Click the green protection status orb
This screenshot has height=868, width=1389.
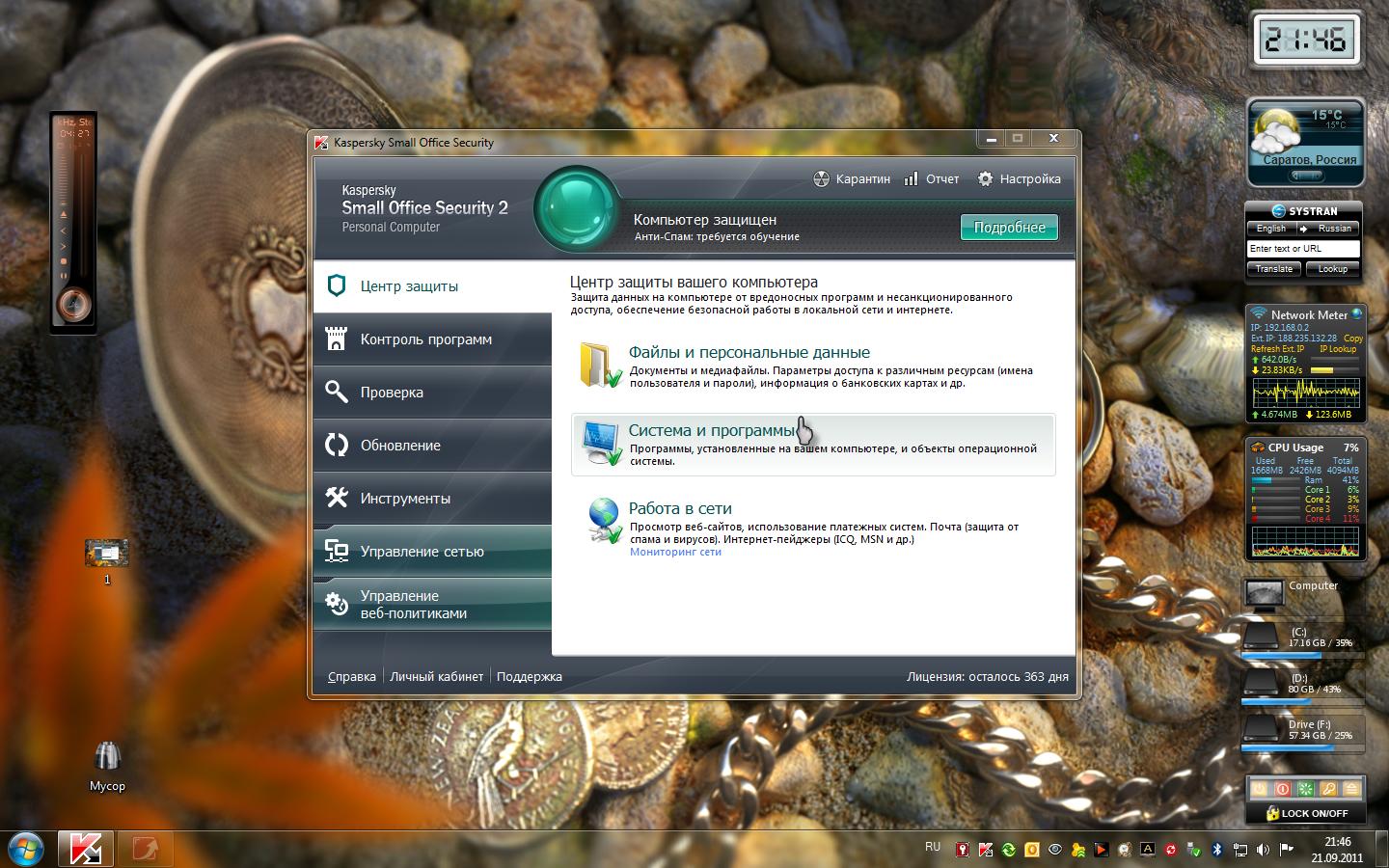576,210
